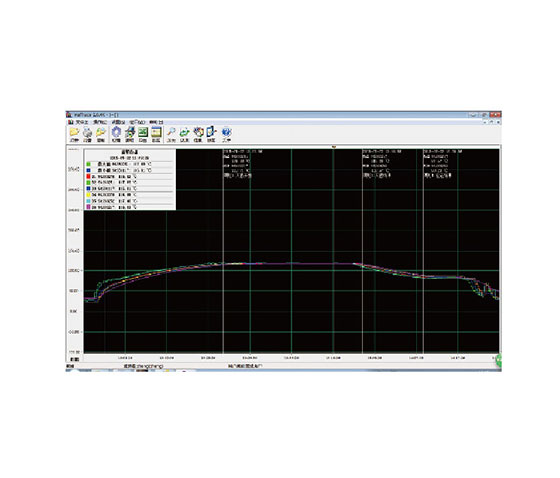Click the green circular arrows refresh icon
This screenshot has width=560, height=478.
tap(185, 133)
